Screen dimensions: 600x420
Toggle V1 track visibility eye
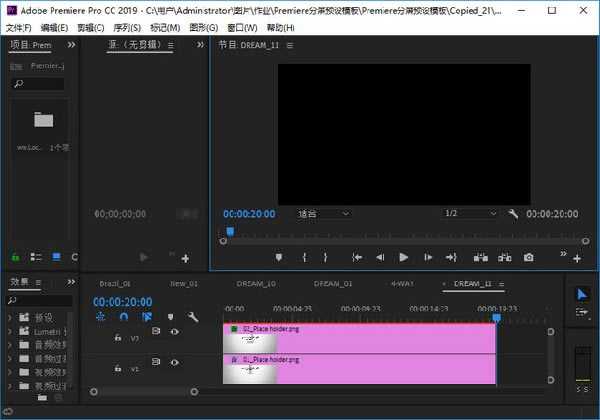(x=175, y=361)
